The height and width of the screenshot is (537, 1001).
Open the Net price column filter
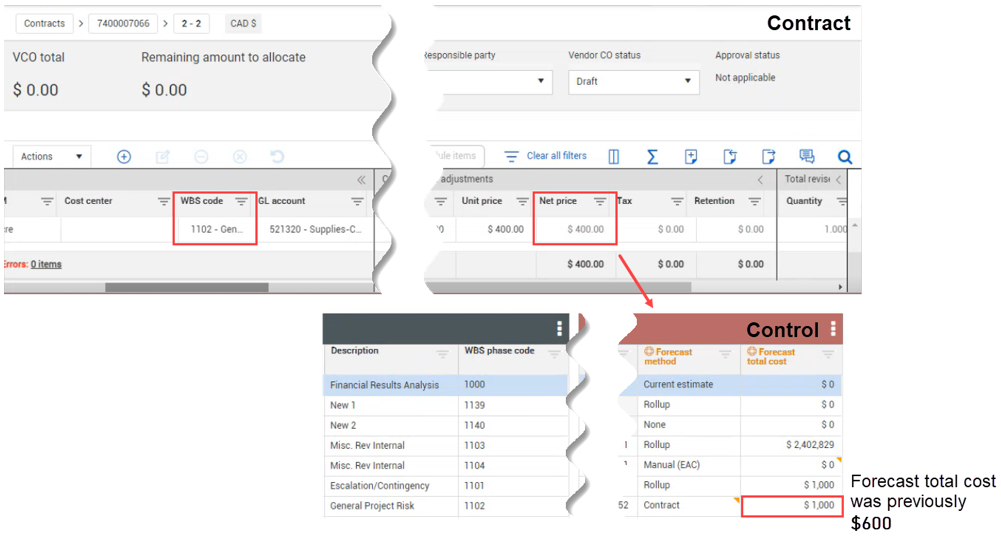(x=599, y=202)
